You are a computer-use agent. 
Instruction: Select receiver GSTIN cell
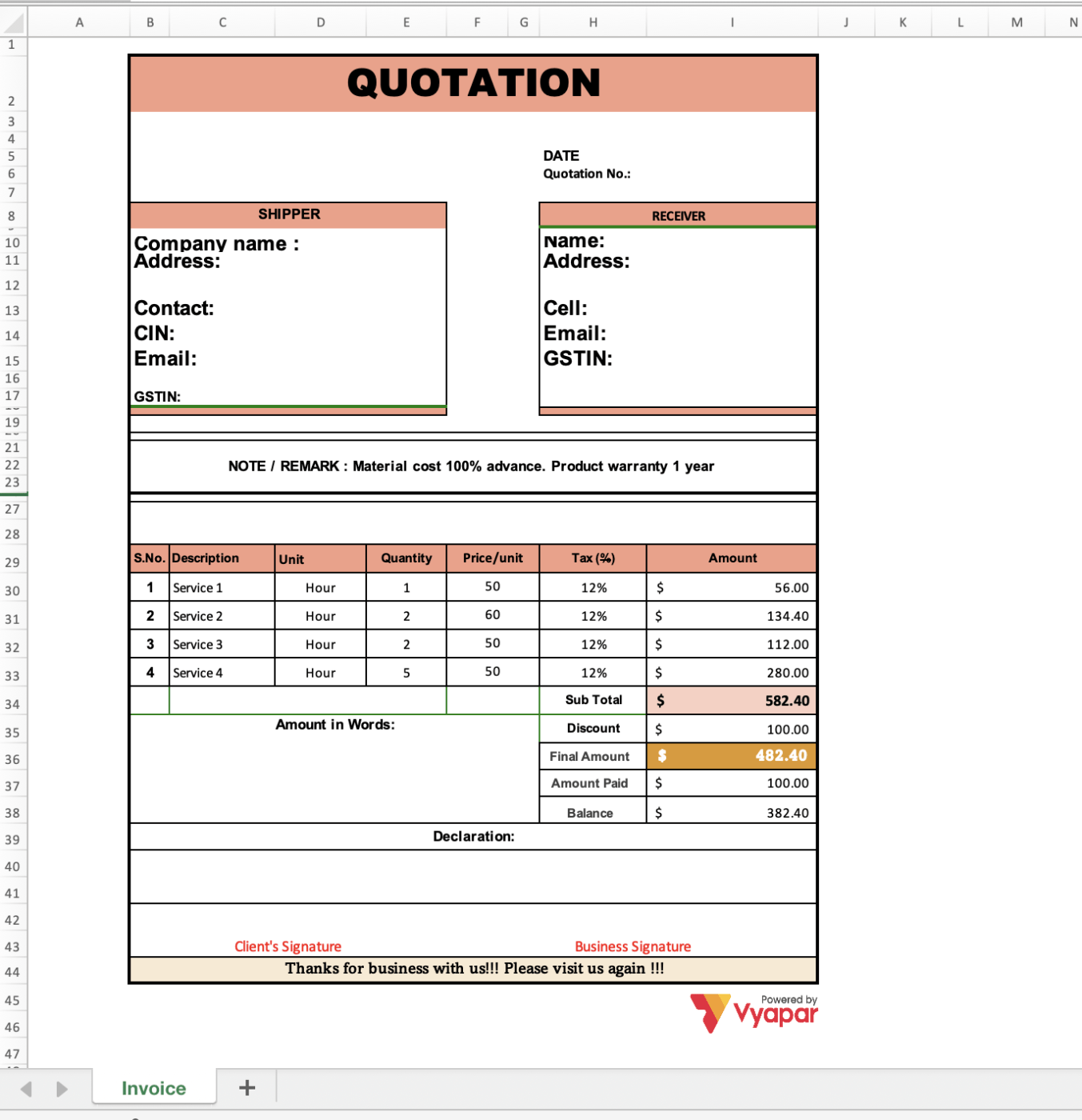[578, 358]
